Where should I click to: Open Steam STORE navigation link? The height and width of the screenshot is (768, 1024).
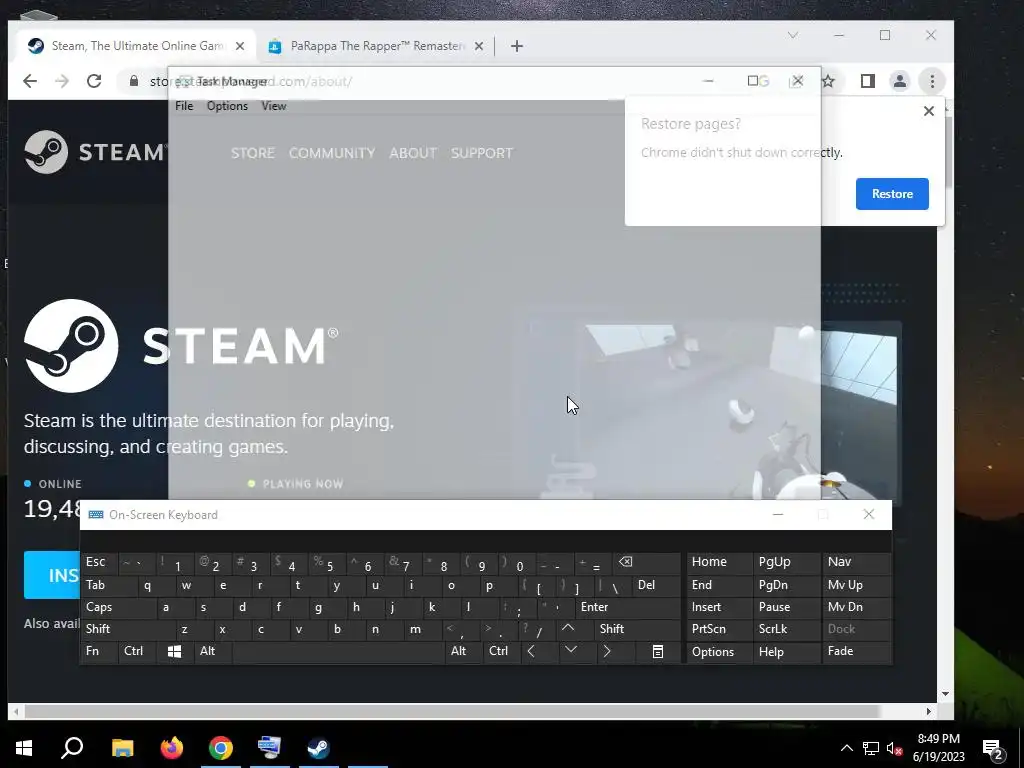tap(253, 153)
